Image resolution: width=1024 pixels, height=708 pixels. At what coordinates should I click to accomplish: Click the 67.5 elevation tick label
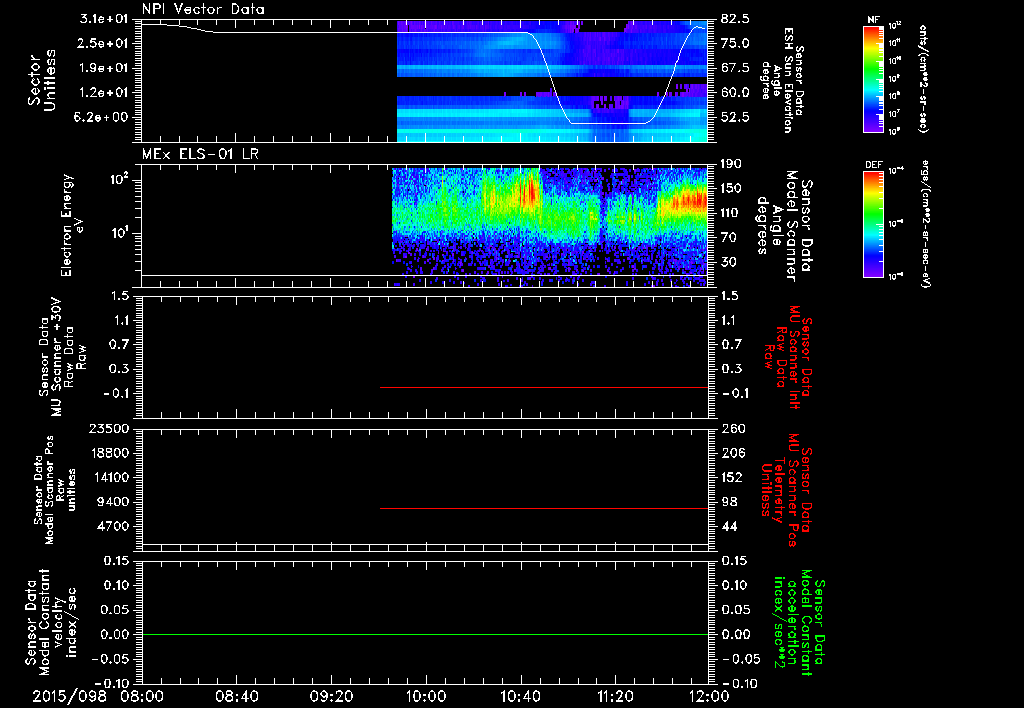point(735,68)
